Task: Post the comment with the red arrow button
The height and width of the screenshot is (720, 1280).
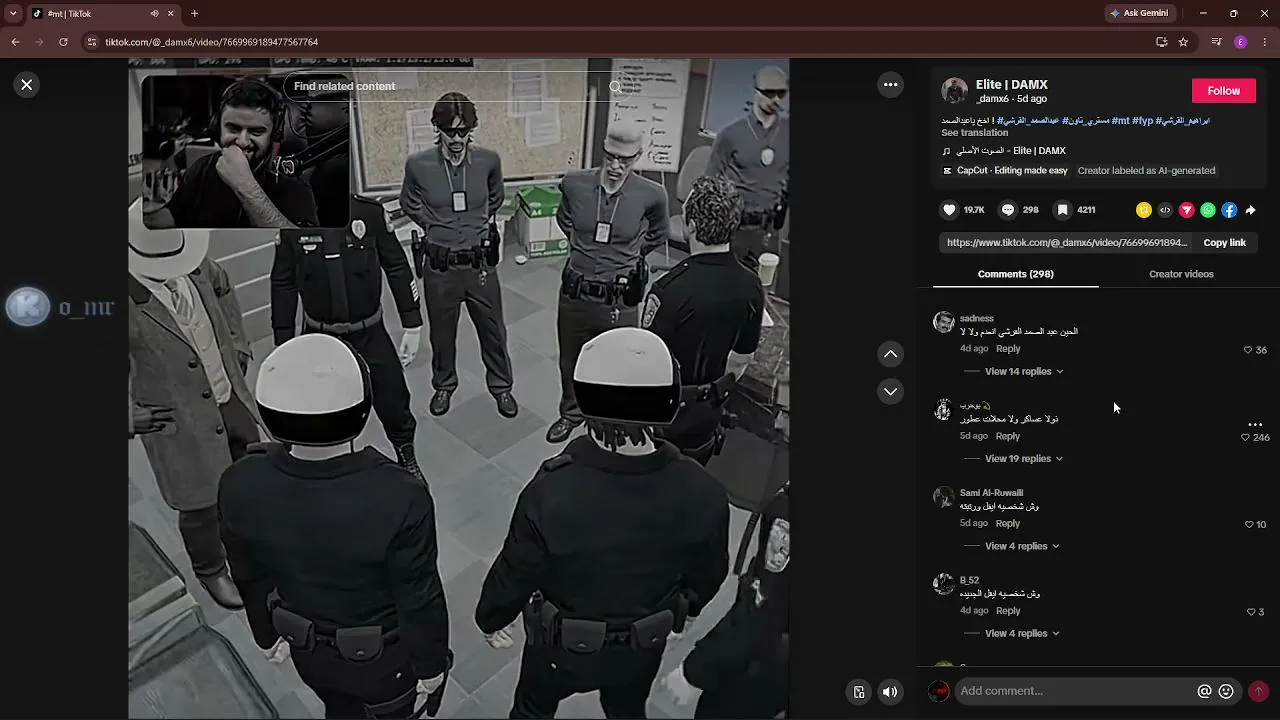Action: 1258,691
